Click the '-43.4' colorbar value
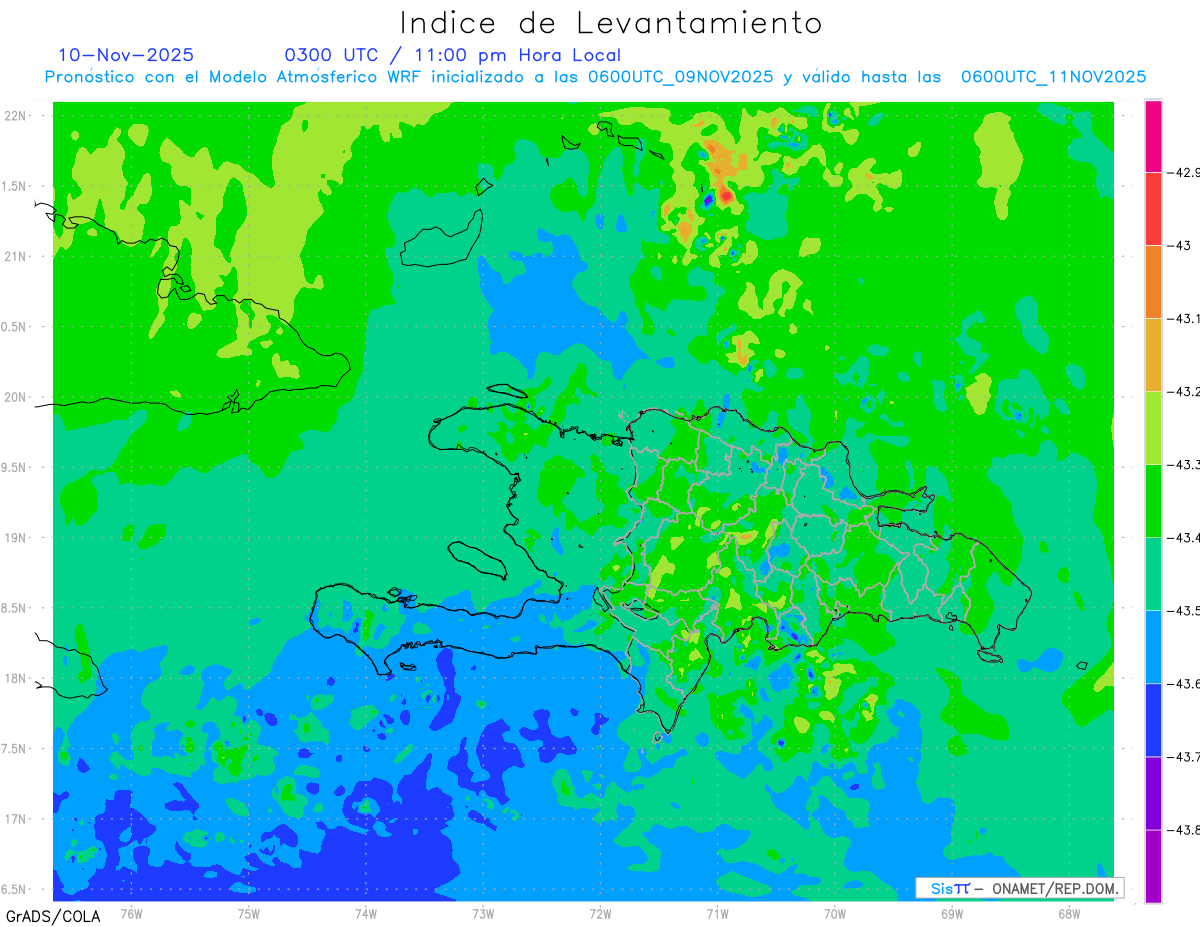This screenshot has width=1200, height=927. (x=1183, y=538)
